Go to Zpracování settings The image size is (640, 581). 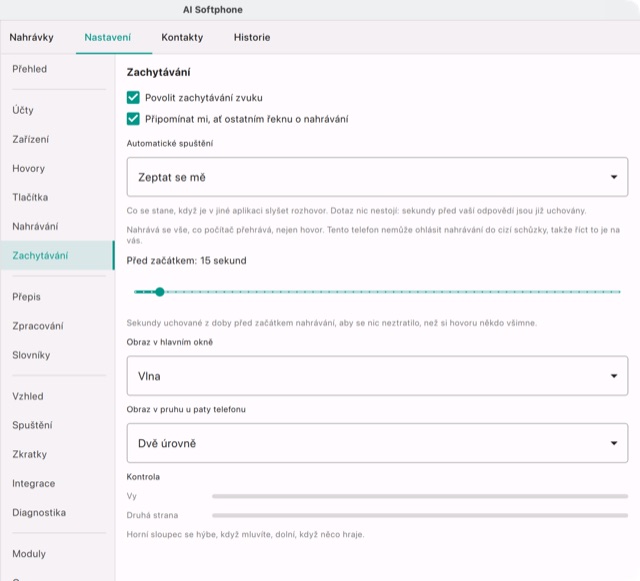57,326
